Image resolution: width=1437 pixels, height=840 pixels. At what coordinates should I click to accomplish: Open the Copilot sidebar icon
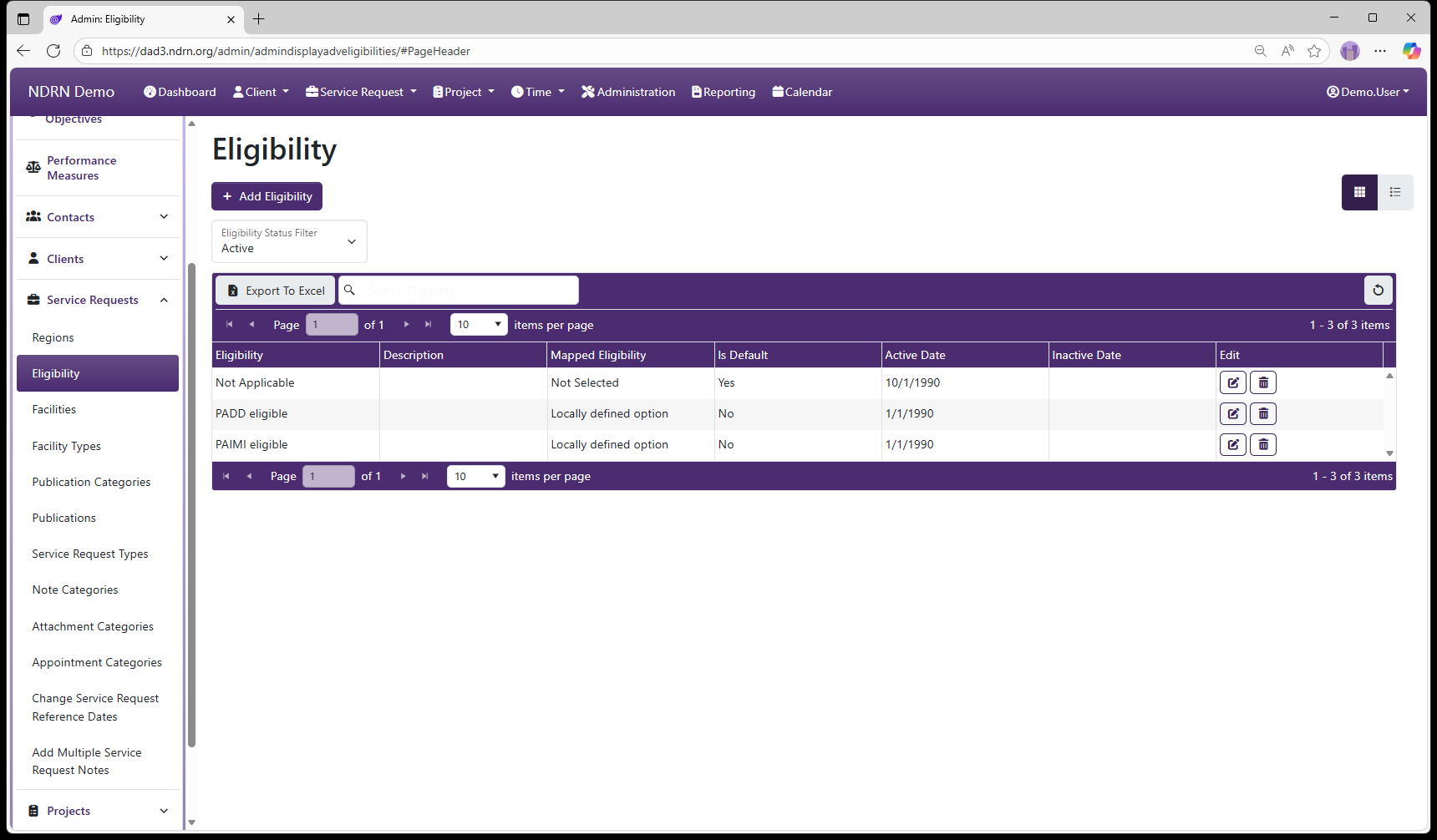1411,51
